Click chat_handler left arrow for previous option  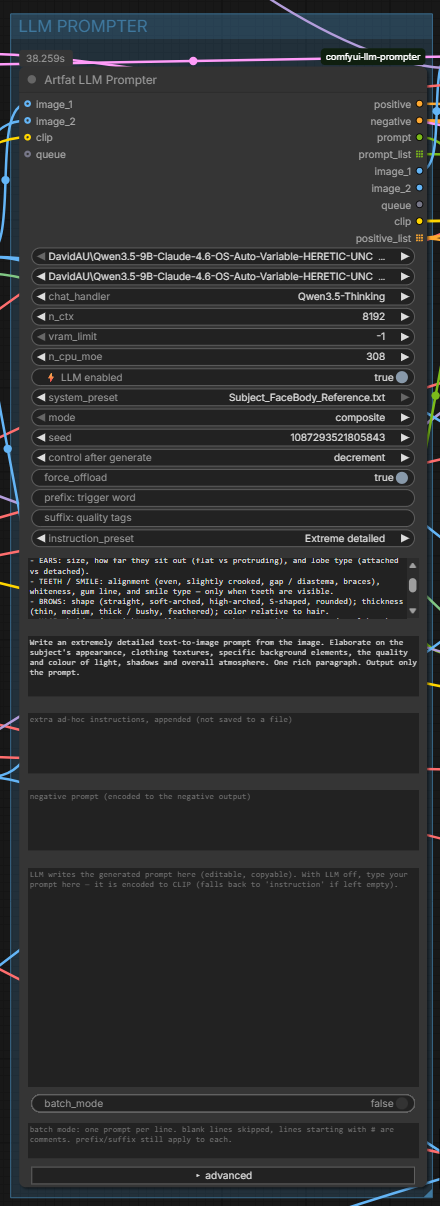click(x=40, y=296)
